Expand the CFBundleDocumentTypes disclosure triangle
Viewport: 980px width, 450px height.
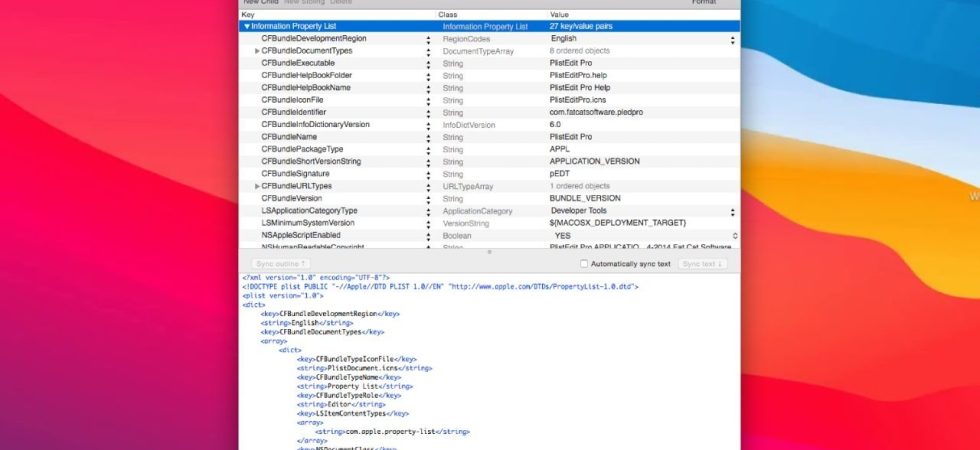click(257, 51)
